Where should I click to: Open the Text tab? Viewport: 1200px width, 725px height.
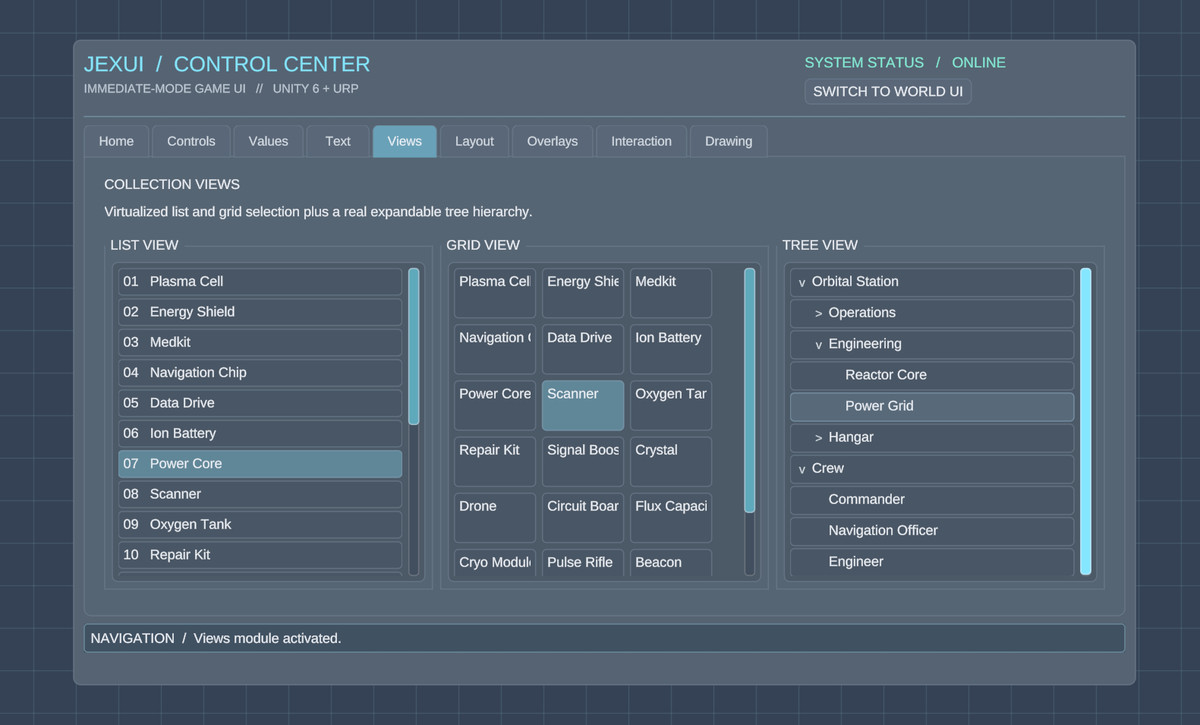pyautogui.click(x=338, y=141)
